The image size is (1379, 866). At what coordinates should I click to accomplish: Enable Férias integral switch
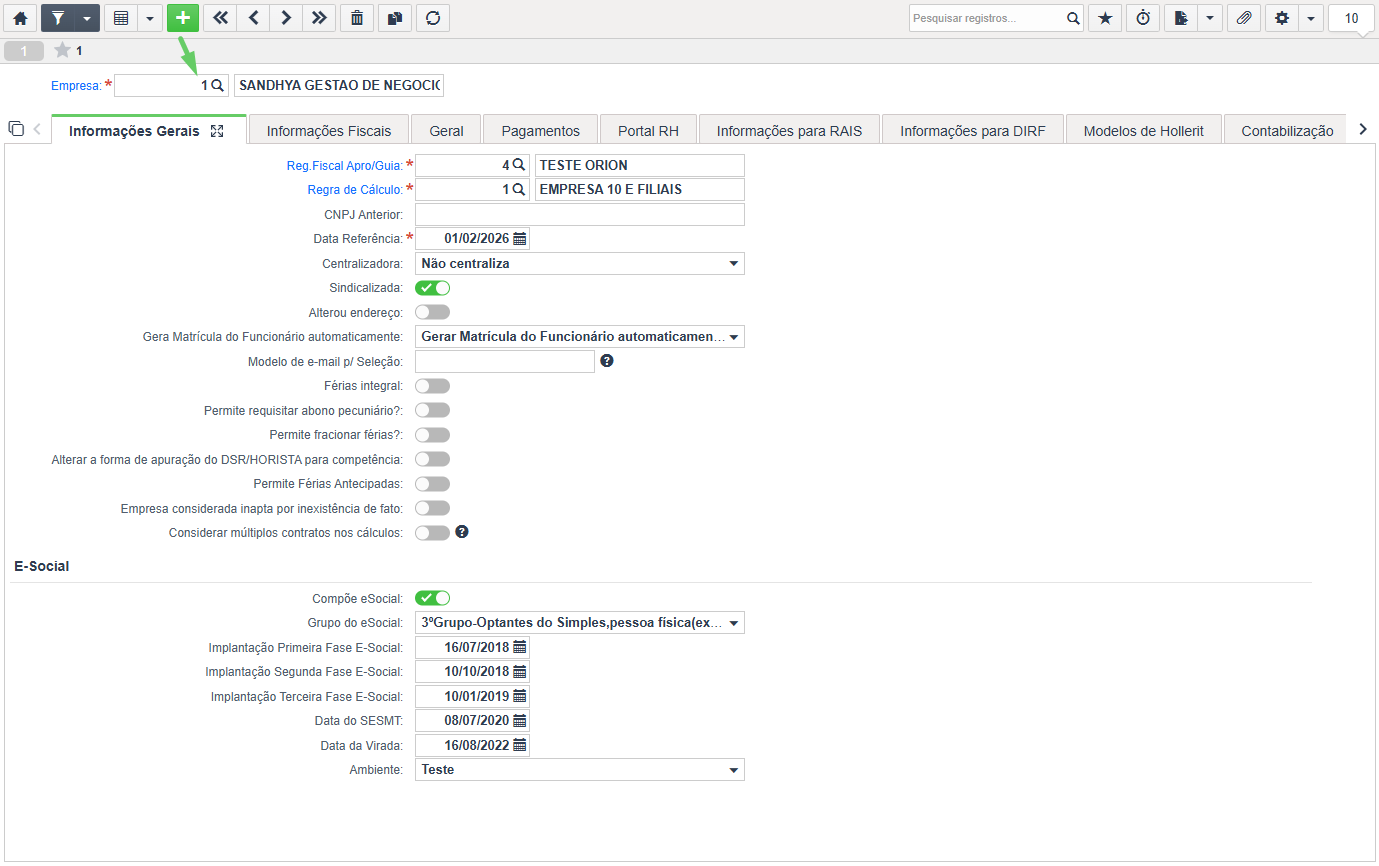pyautogui.click(x=432, y=386)
